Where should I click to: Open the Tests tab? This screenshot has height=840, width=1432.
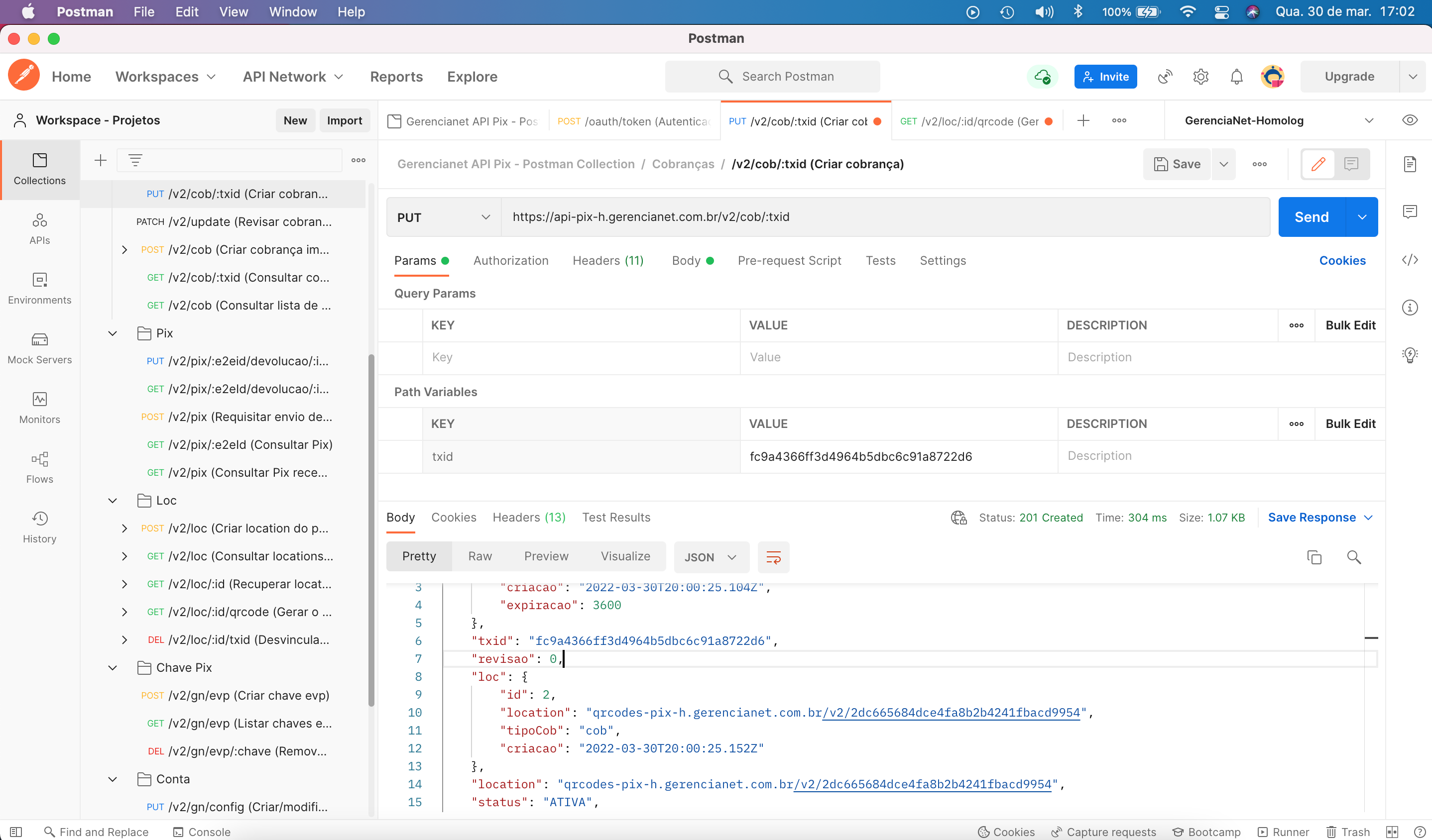[x=880, y=260]
